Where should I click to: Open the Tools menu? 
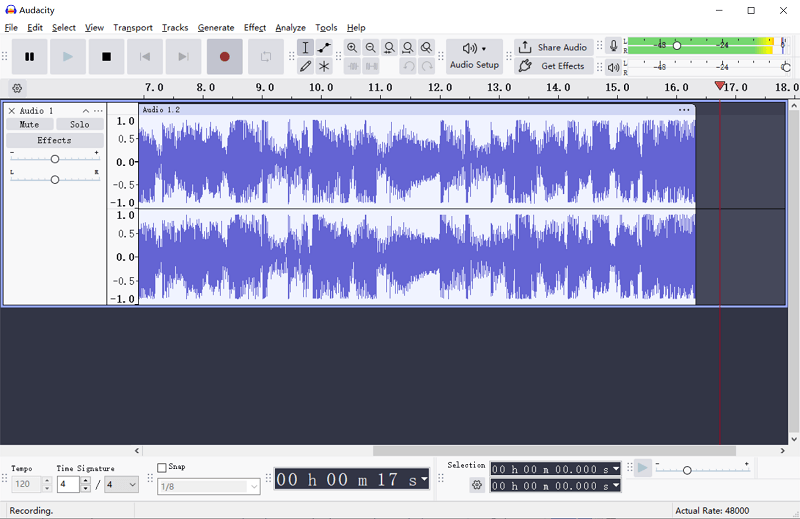326,28
